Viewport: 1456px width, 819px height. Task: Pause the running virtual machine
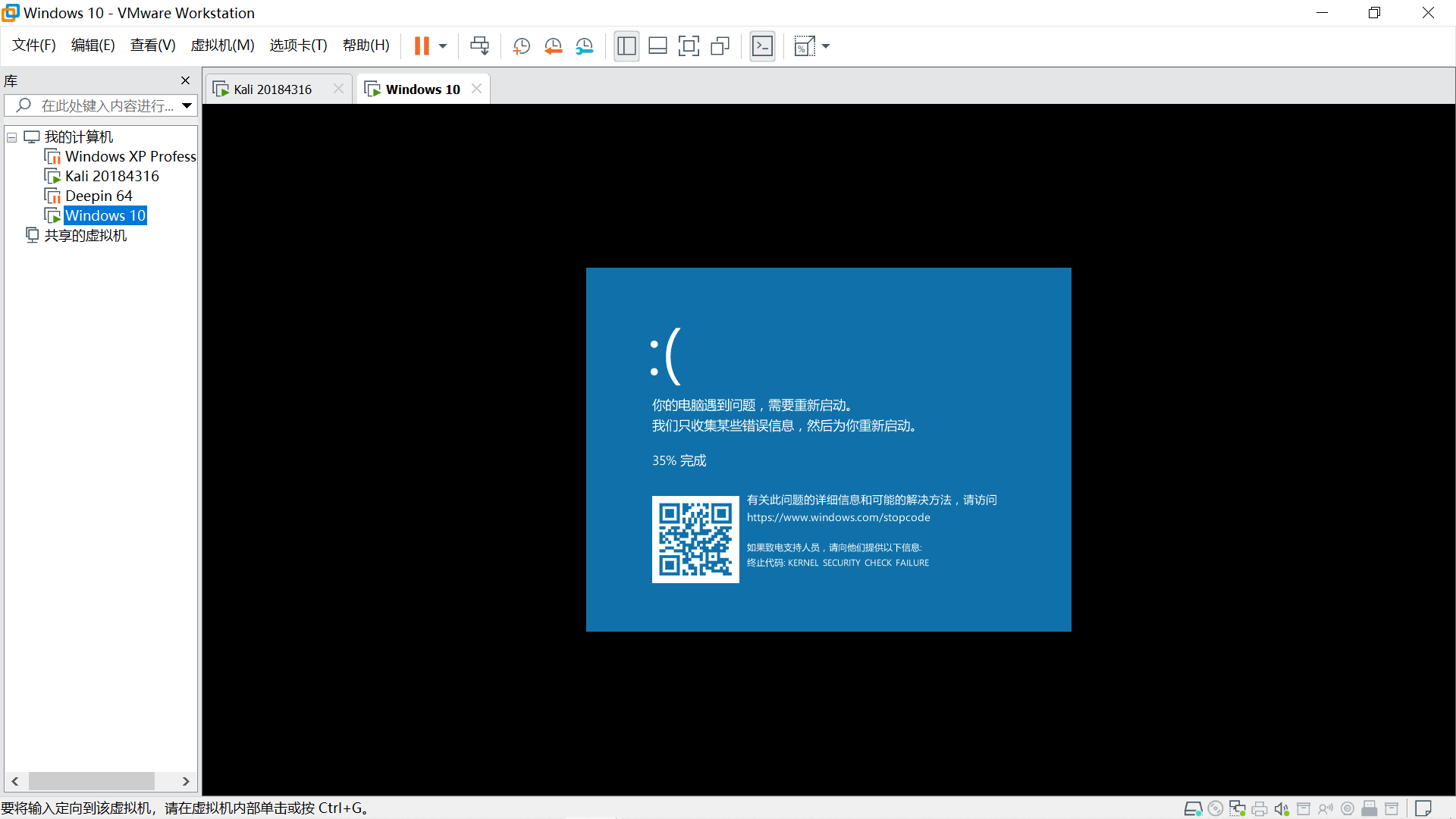click(422, 46)
